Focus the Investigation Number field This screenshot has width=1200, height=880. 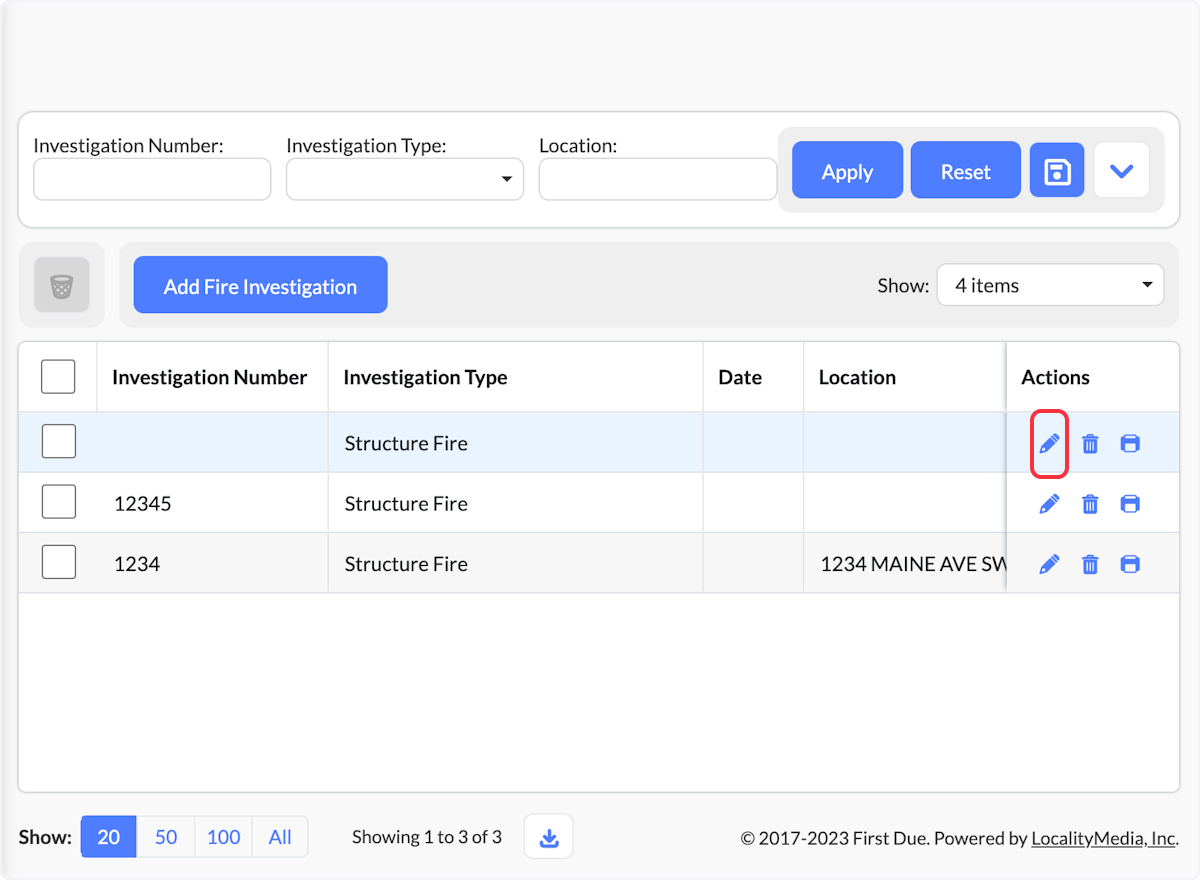pos(152,179)
